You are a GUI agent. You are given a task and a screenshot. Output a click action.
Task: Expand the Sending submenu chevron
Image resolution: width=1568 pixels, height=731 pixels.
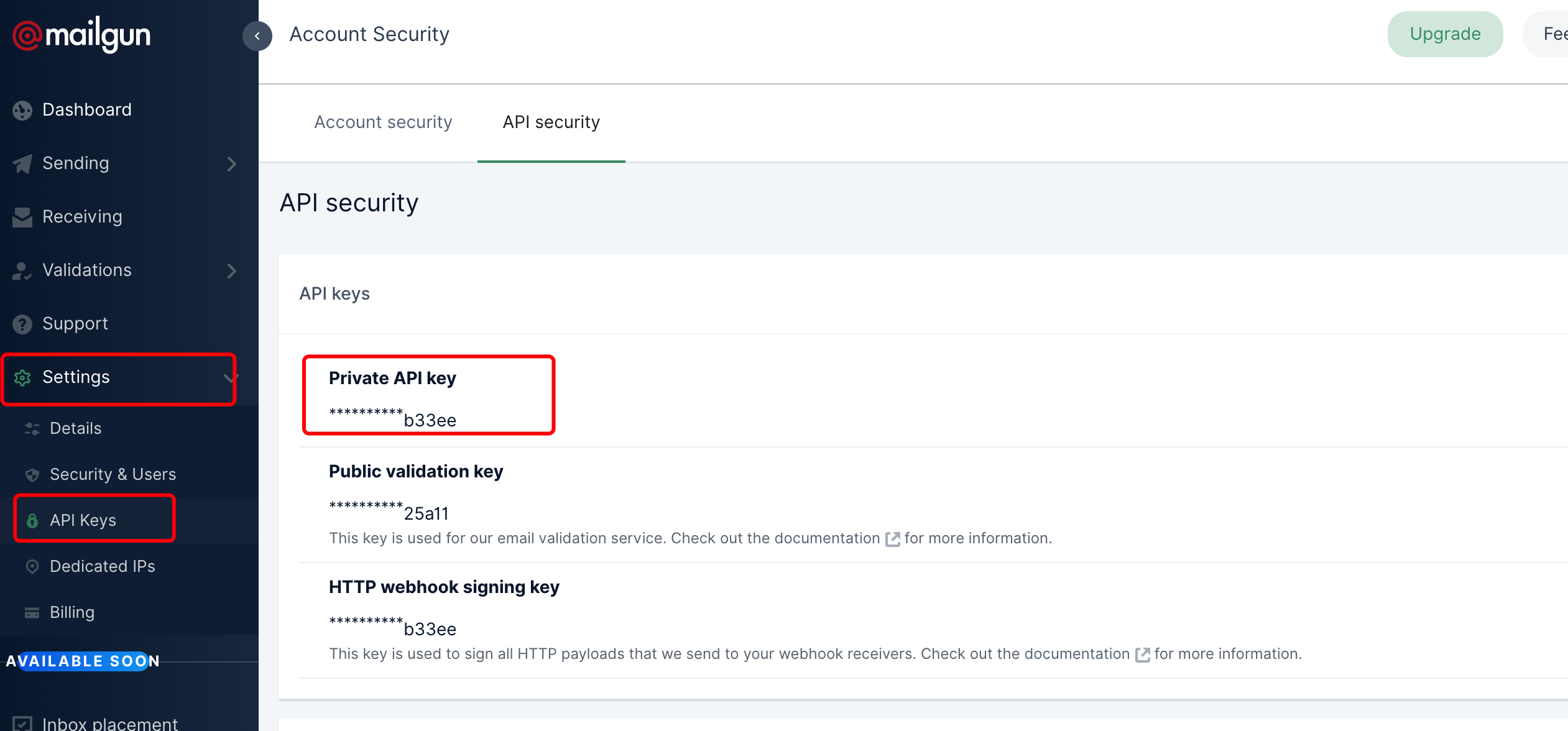click(231, 163)
